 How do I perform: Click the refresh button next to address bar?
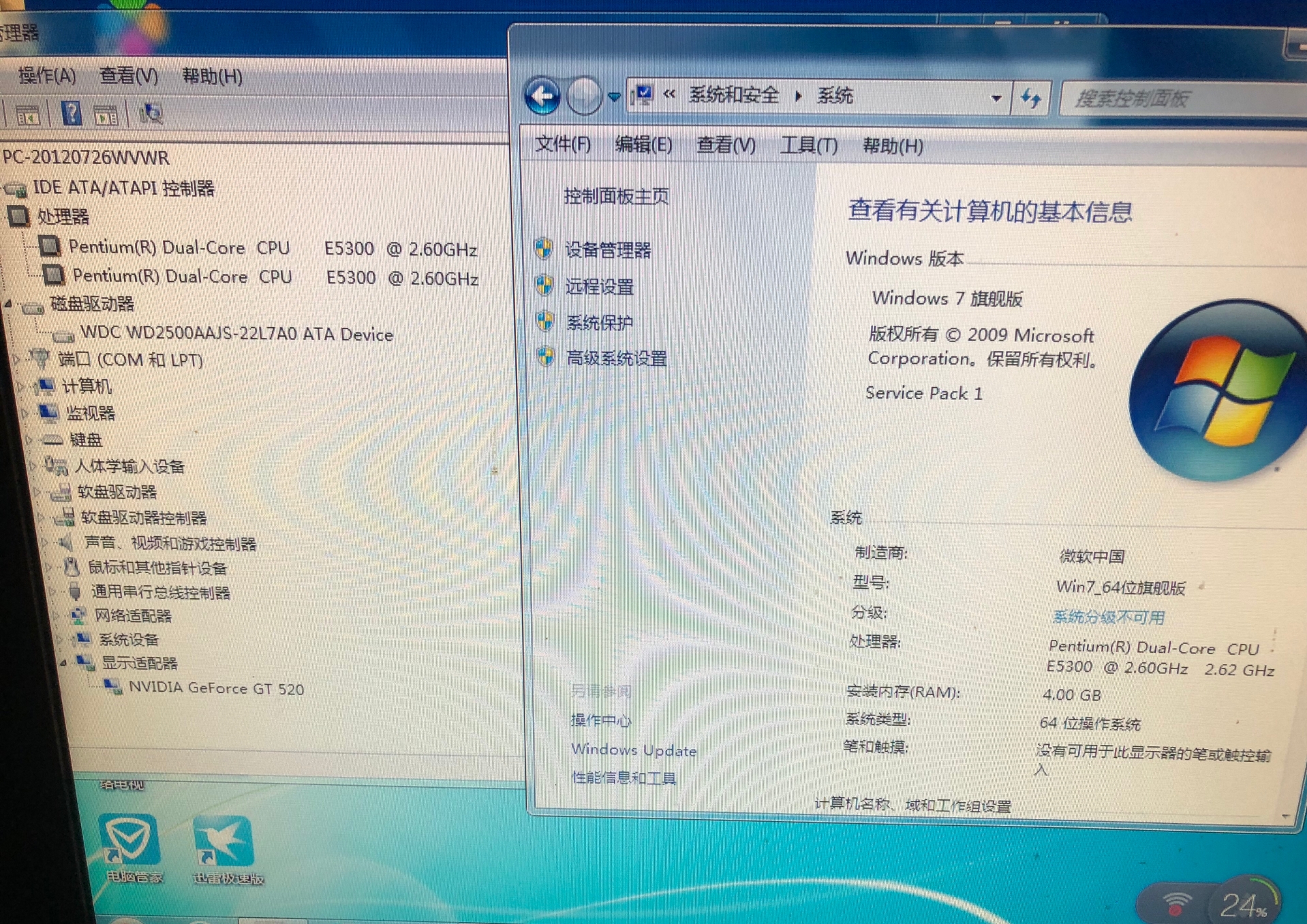1031,99
